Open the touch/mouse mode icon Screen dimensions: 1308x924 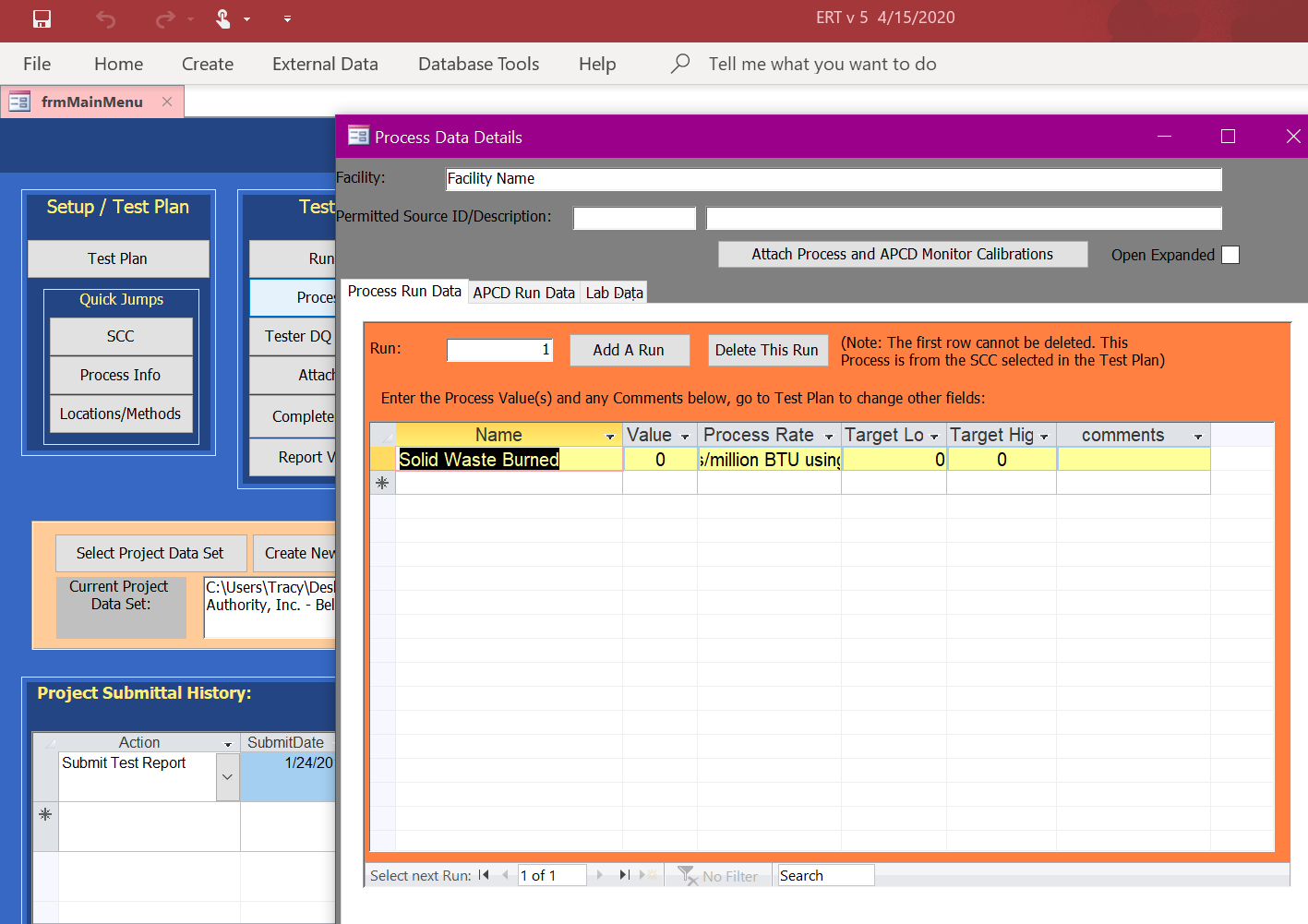[222, 18]
